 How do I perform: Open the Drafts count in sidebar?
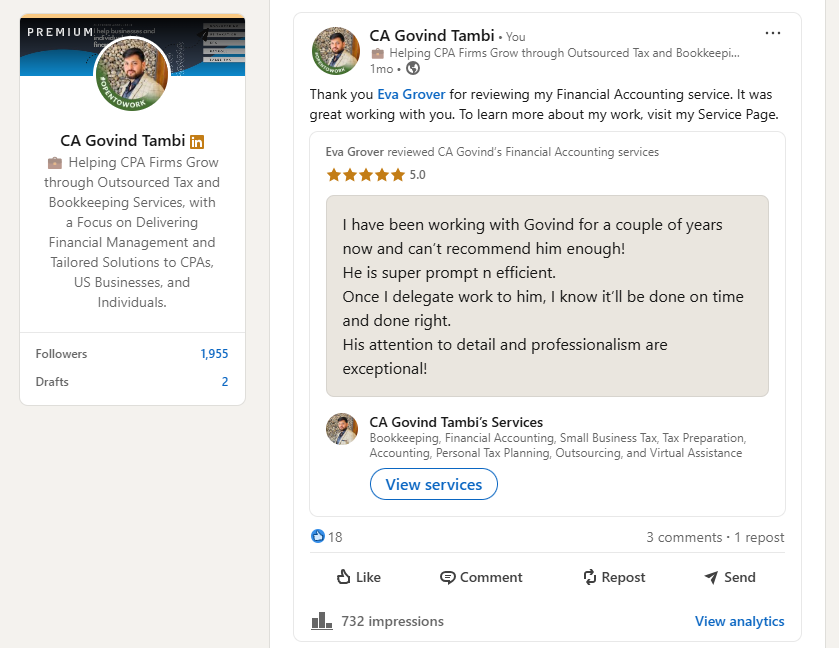225,382
